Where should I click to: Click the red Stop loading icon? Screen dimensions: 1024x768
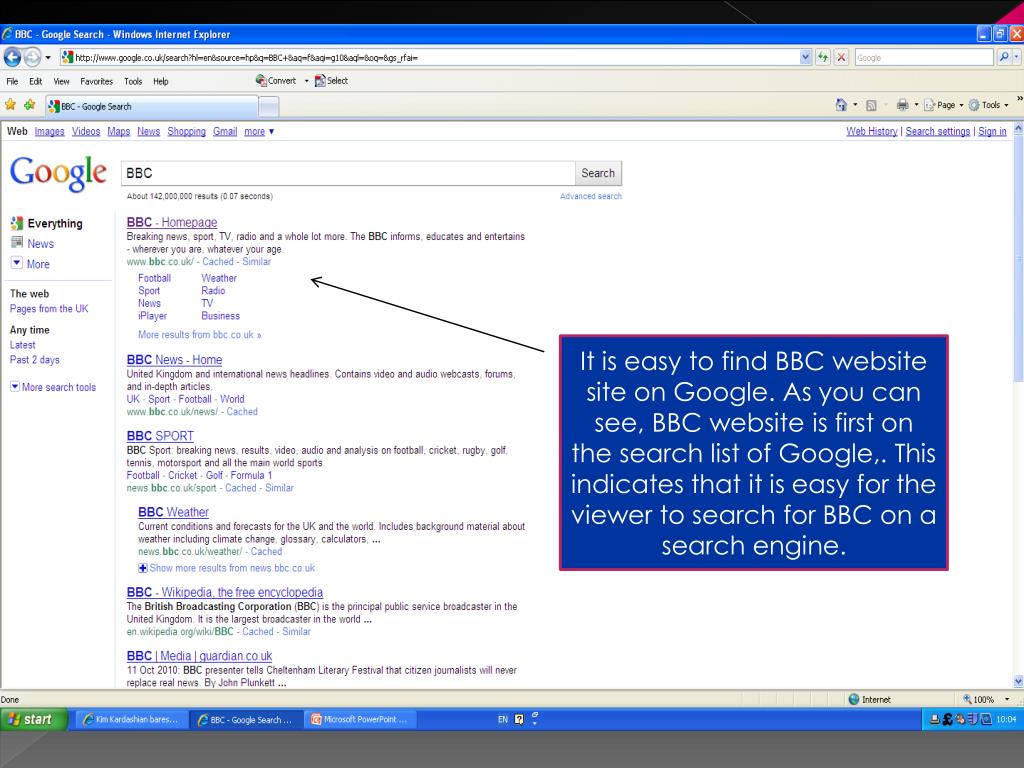tap(842, 57)
